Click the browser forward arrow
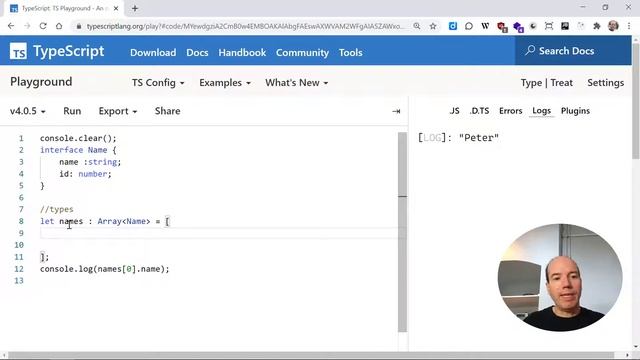This screenshot has width=640, height=360. (x=27, y=26)
